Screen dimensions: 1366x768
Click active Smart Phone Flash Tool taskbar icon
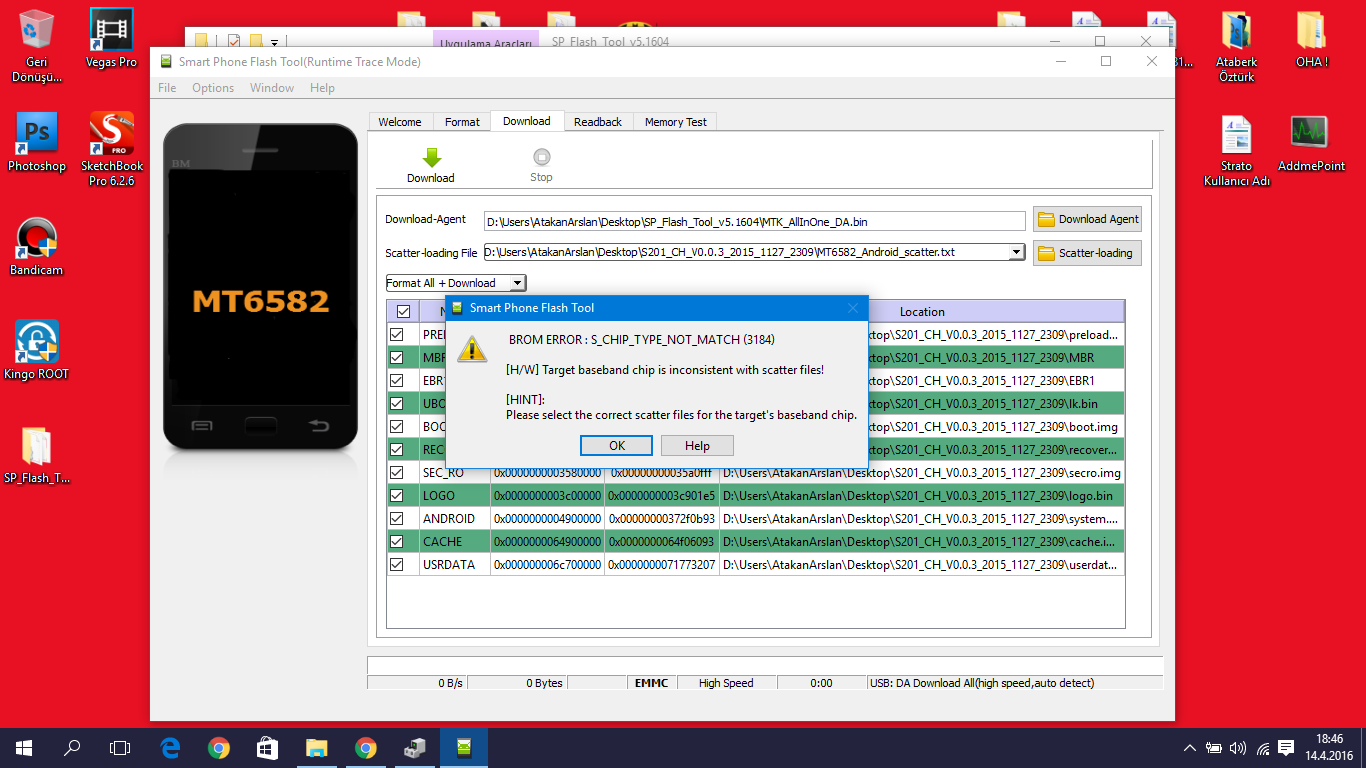[x=463, y=747]
